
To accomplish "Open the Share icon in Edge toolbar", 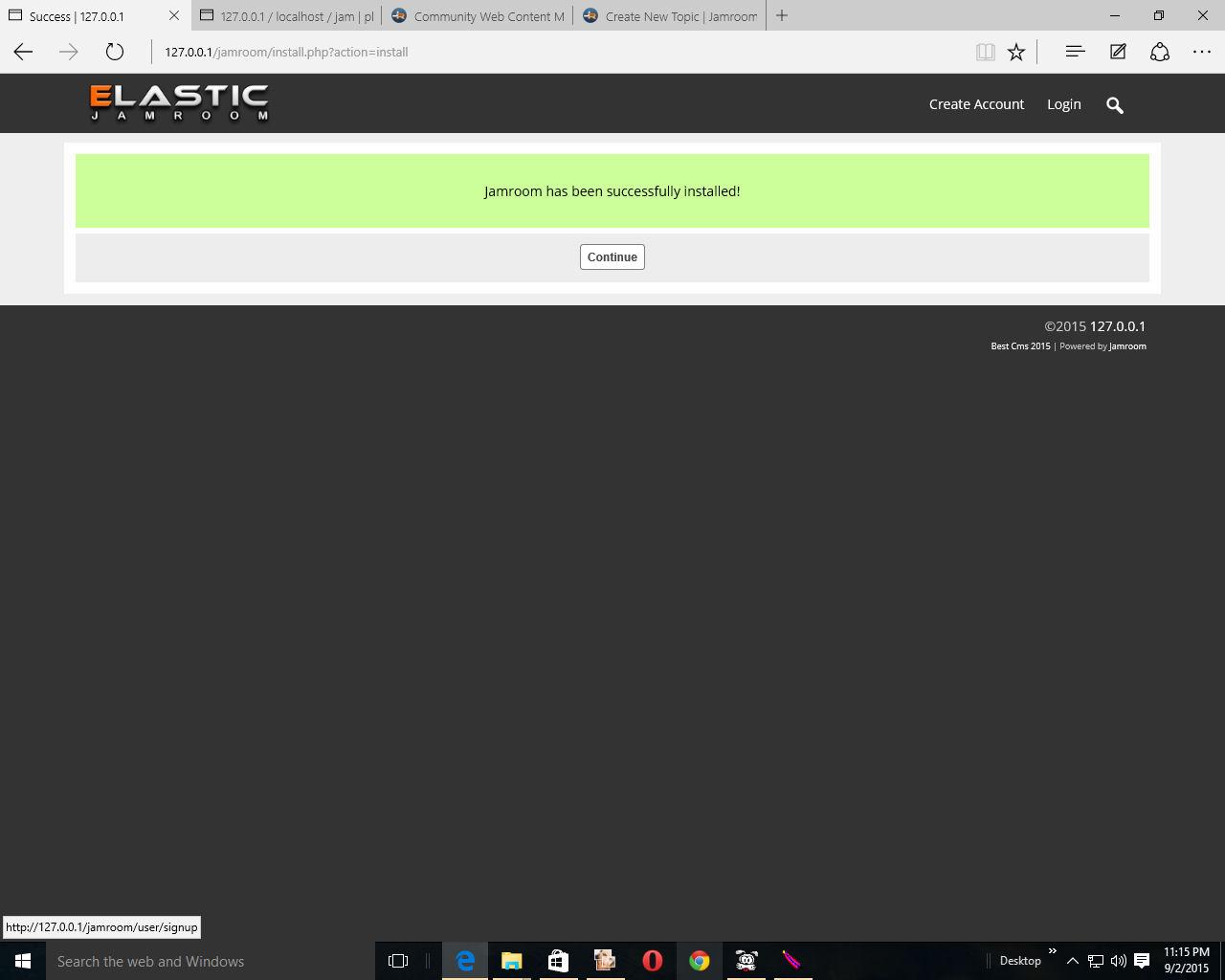I will pos(1160,52).
